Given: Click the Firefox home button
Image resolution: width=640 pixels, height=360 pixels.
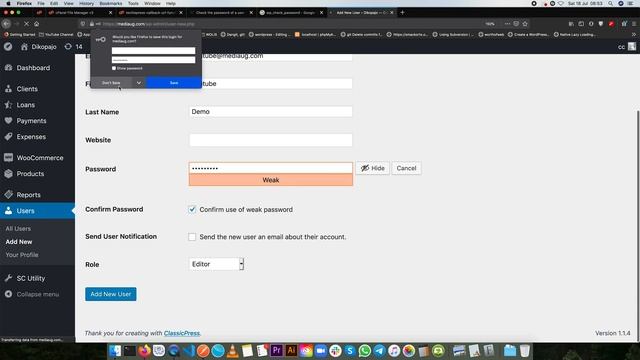Looking at the screenshot, I should point(36,24).
